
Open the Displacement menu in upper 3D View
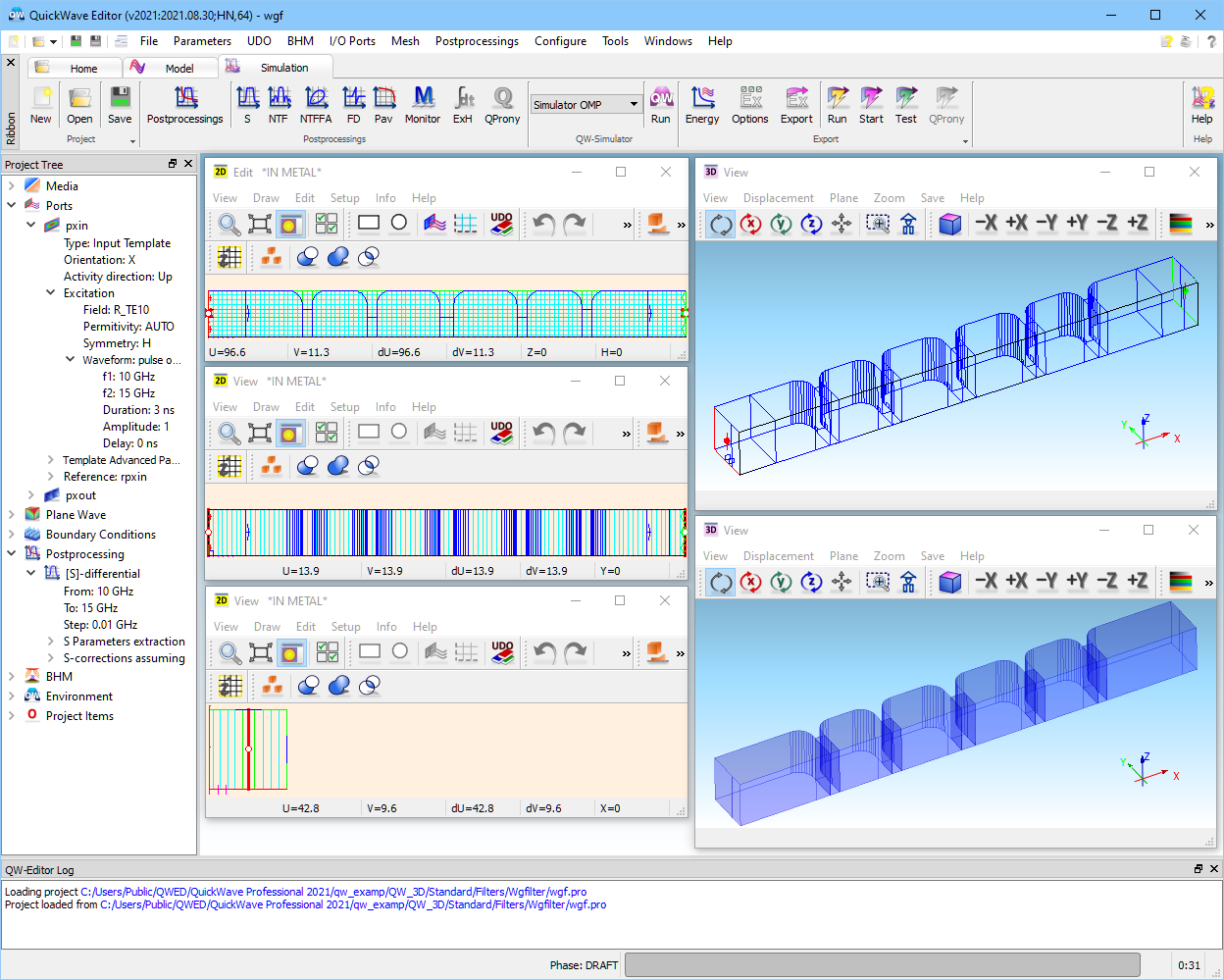pos(779,198)
